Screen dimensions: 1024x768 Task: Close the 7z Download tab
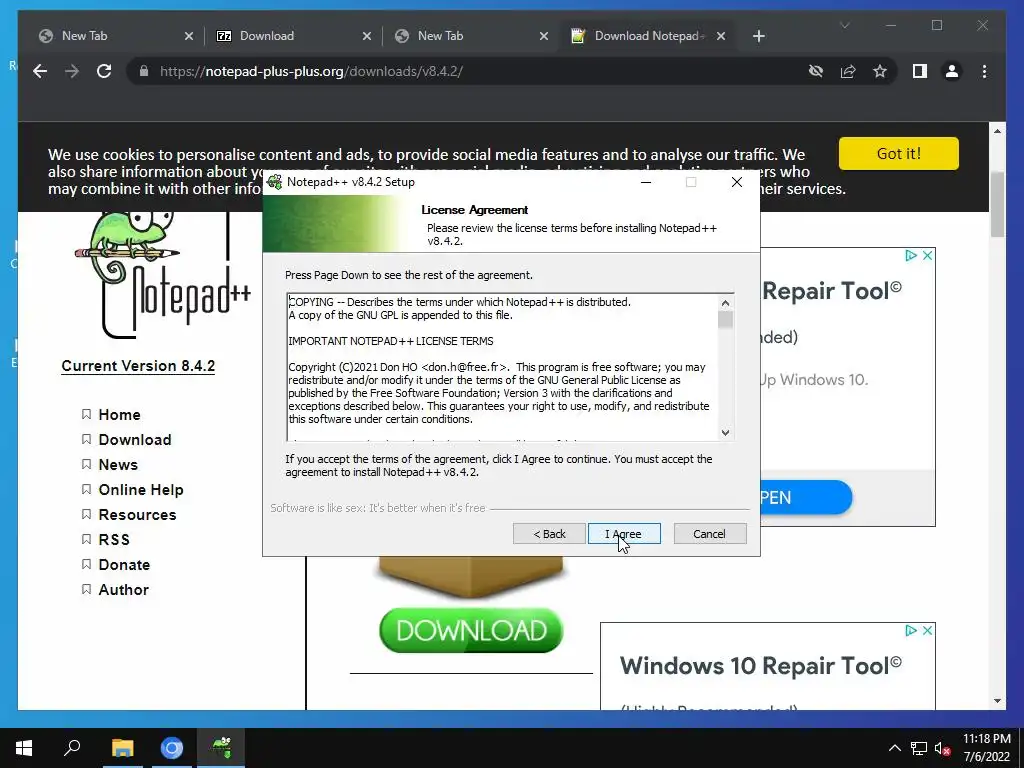pos(366,36)
